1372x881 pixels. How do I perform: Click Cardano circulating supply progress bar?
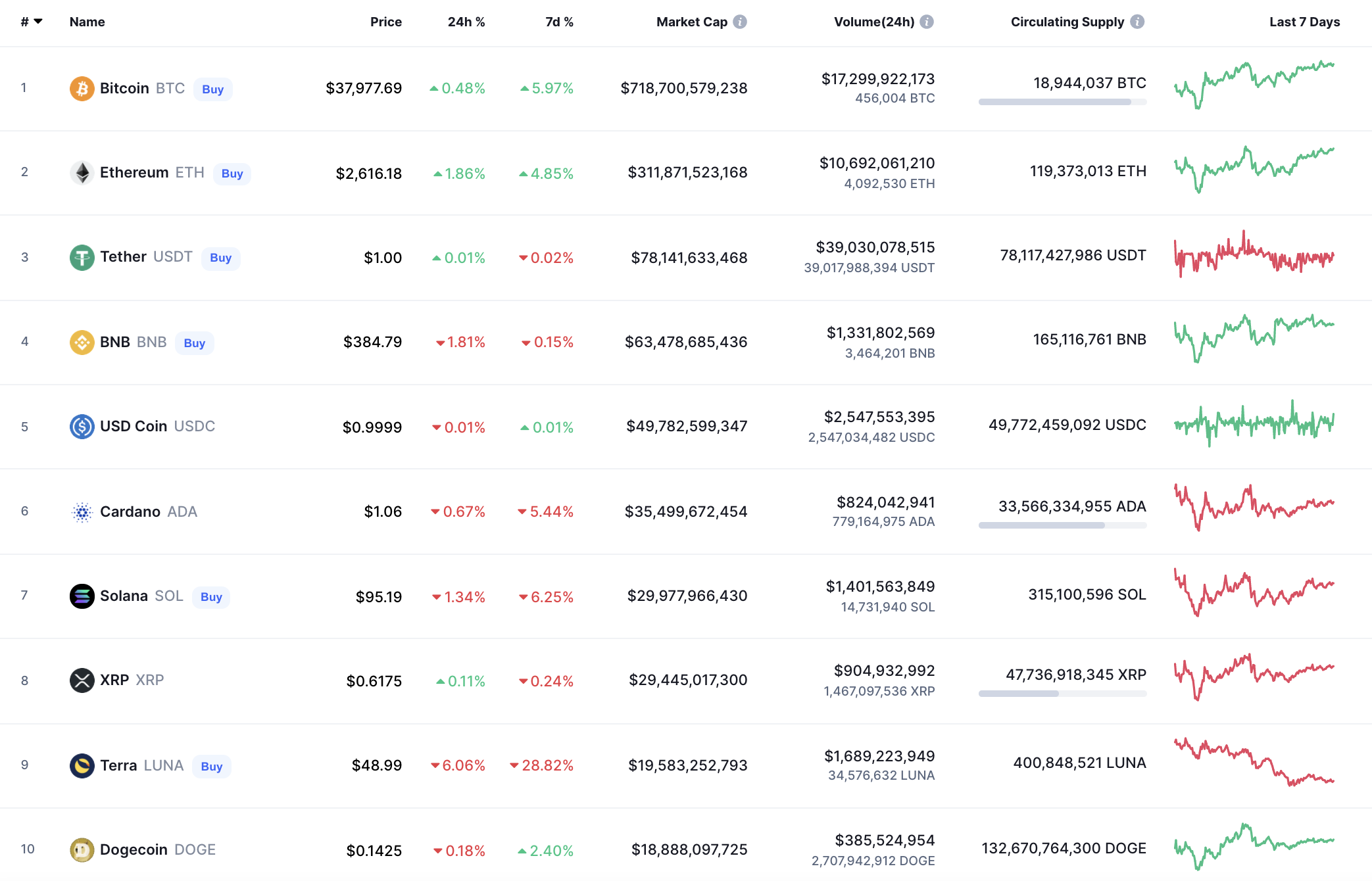pos(1062,525)
